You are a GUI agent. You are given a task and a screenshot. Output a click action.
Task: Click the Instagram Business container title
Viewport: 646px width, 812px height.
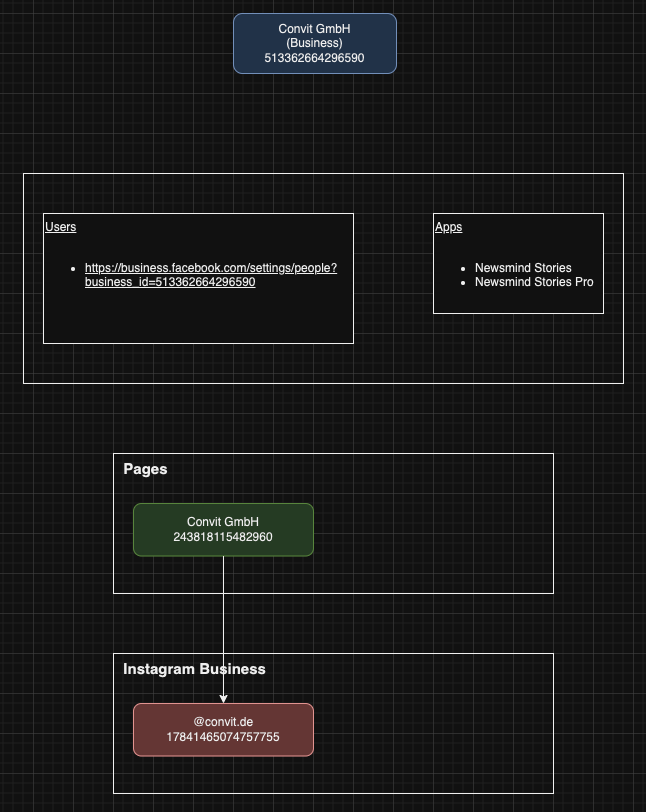click(194, 669)
